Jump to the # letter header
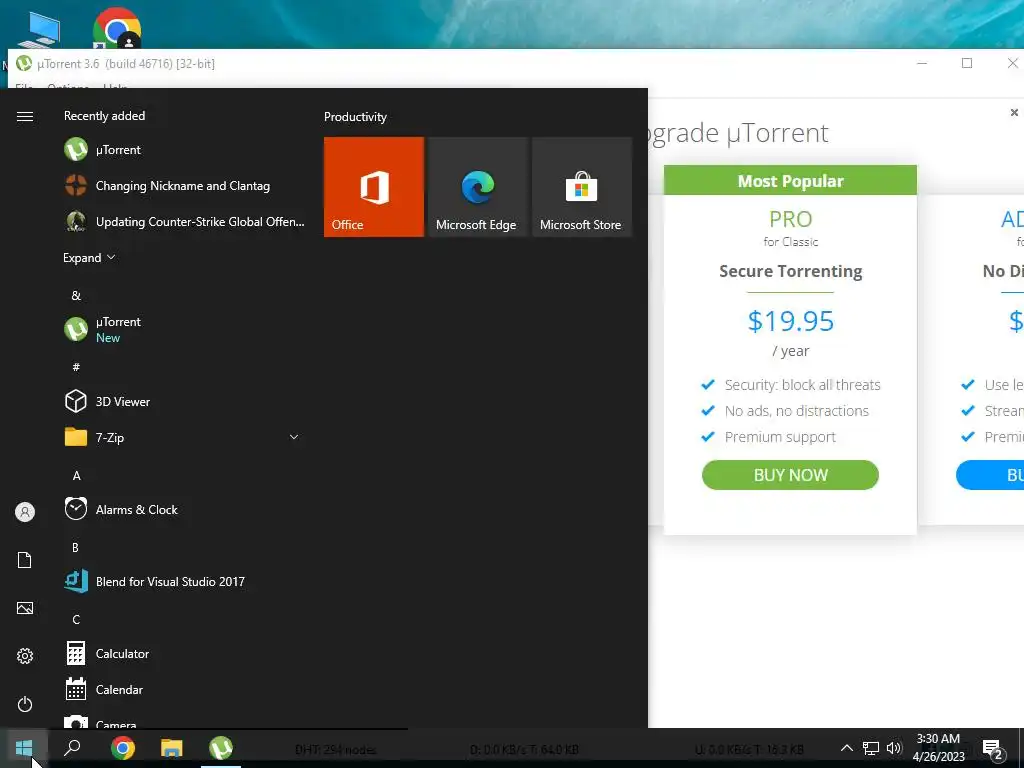The image size is (1024, 768). coord(76,367)
